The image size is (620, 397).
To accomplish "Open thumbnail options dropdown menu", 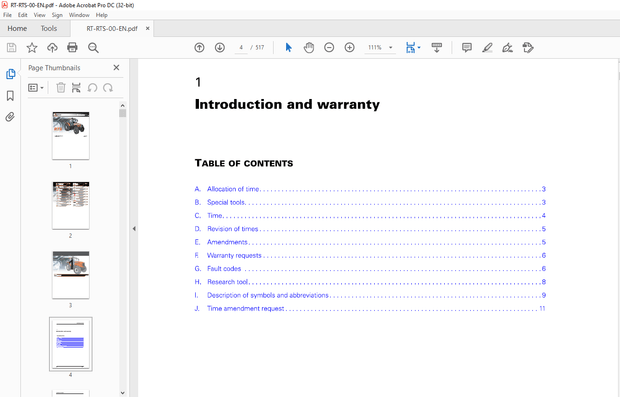I will point(36,87).
